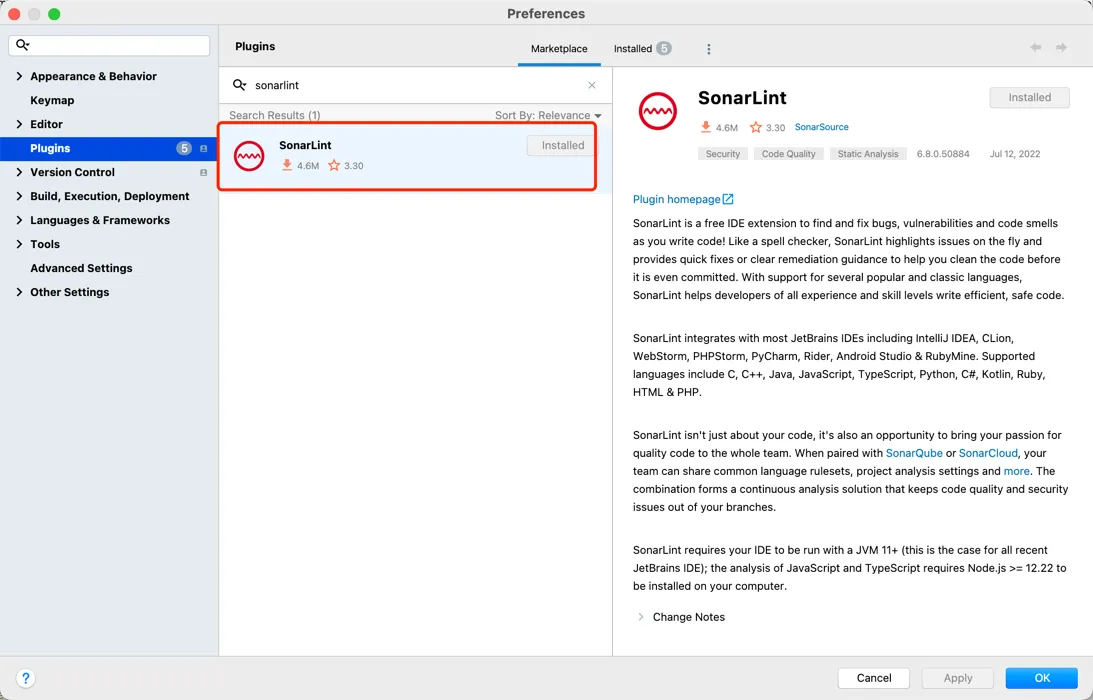Image resolution: width=1093 pixels, height=700 pixels.
Task: Click the large SonarLint logo in details
Action: coord(657,111)
